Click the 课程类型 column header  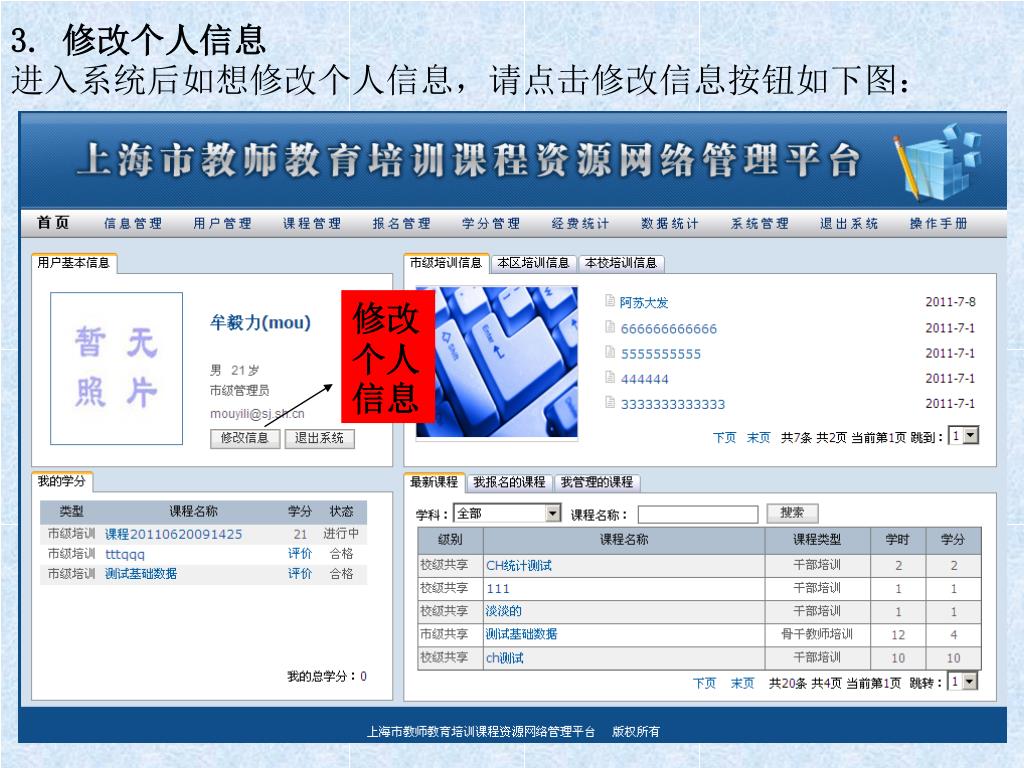(817, 539)
